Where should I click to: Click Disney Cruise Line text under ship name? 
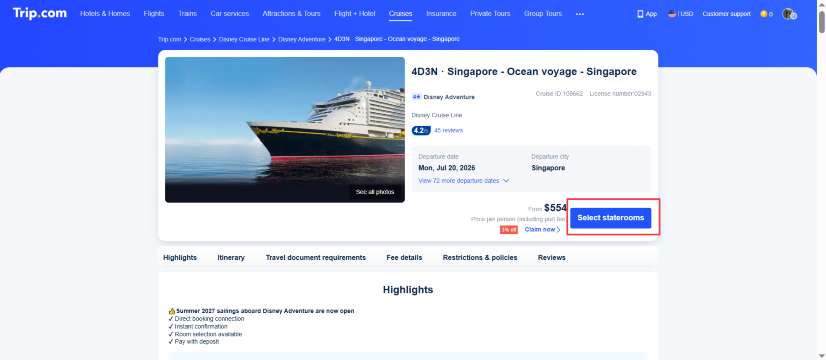point(437,115)
